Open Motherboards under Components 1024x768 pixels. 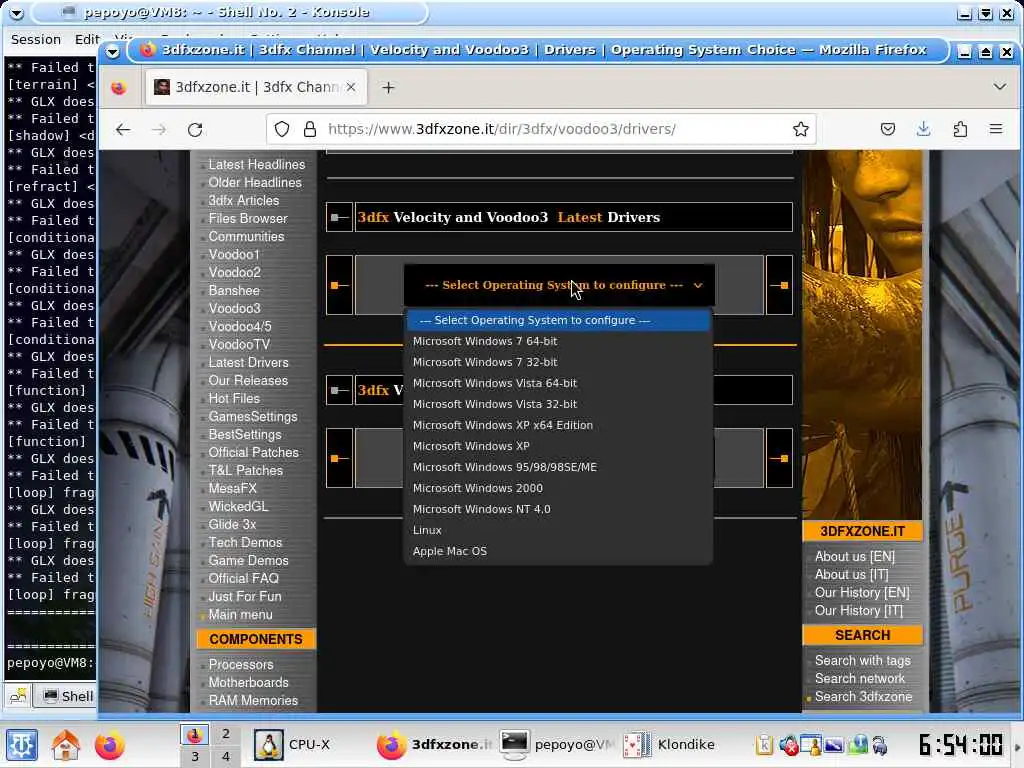pos(248,682)
